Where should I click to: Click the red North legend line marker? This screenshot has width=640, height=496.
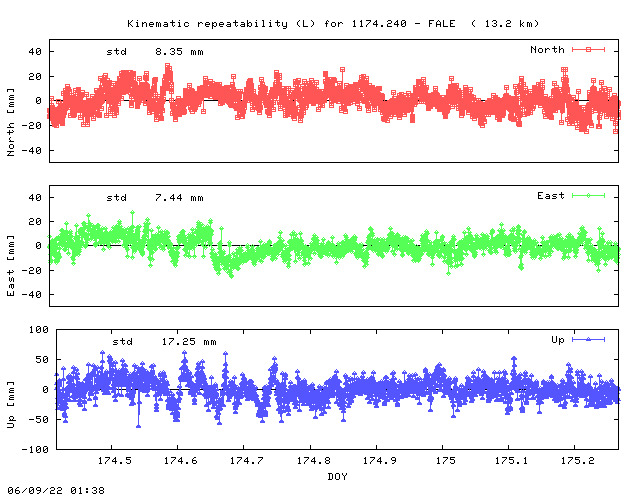click(588, 50)
